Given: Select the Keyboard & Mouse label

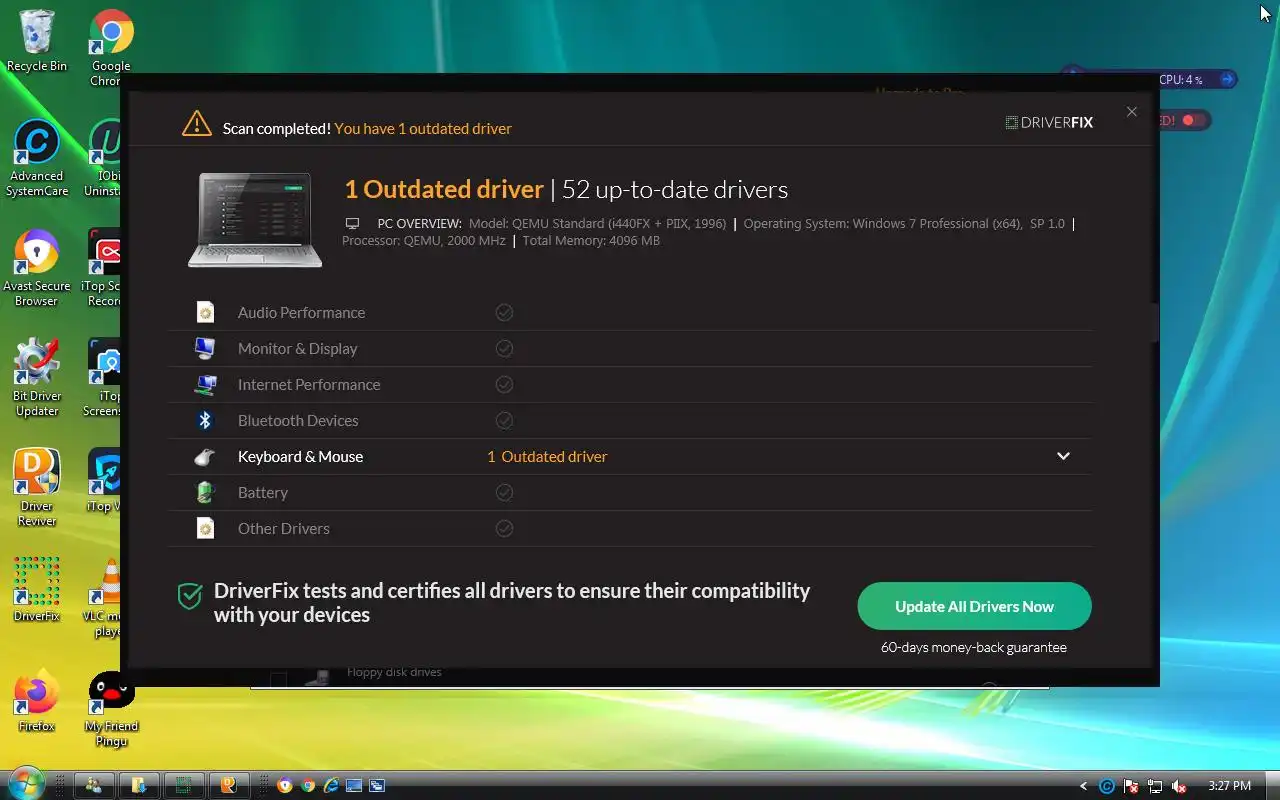Looking at the screenshot, I should pos(300,457).
